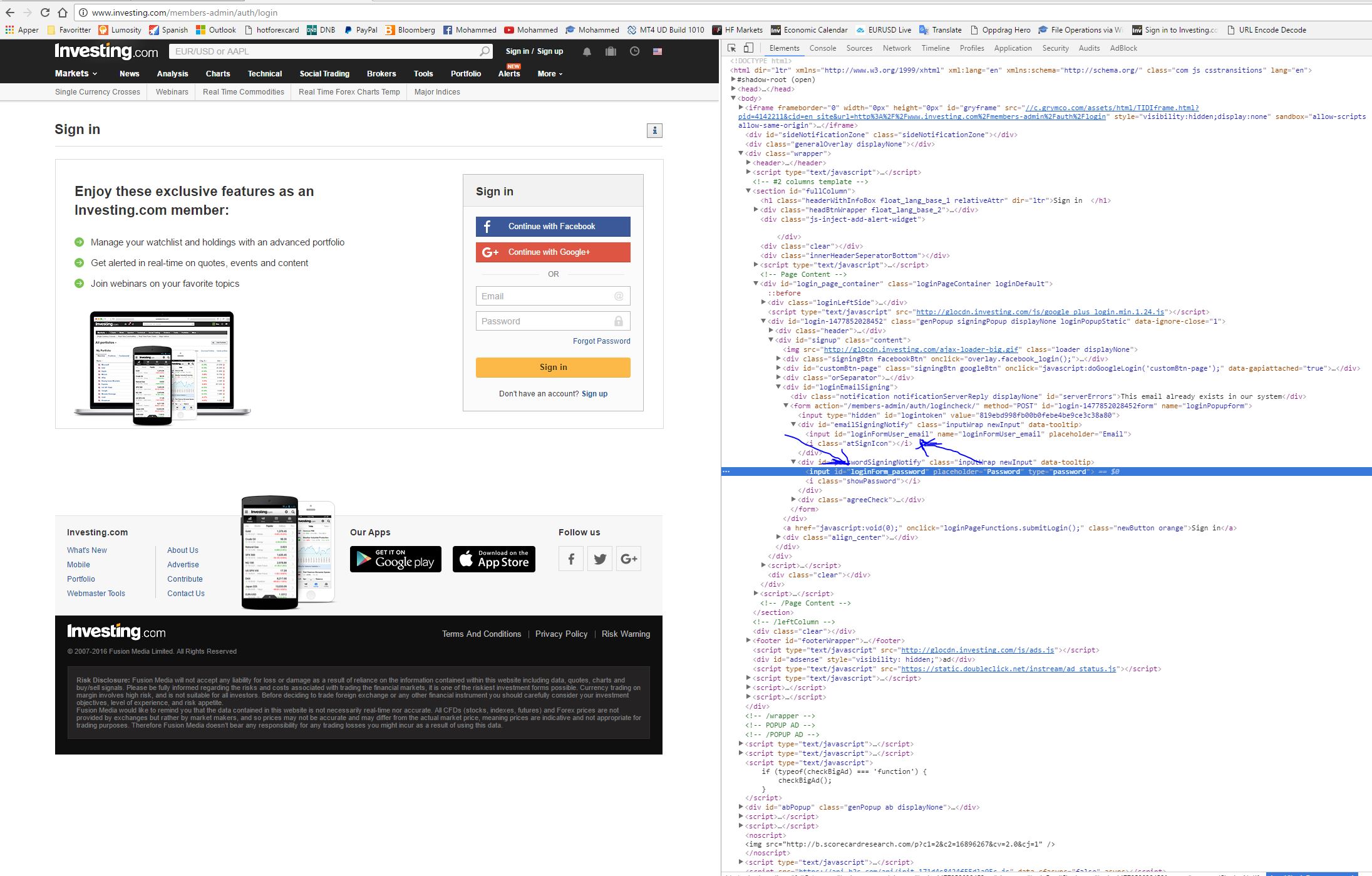This screenshot has width=1372, height=876.
Task: Reload the page with browser refresh button
Action: tap(45, 13)
